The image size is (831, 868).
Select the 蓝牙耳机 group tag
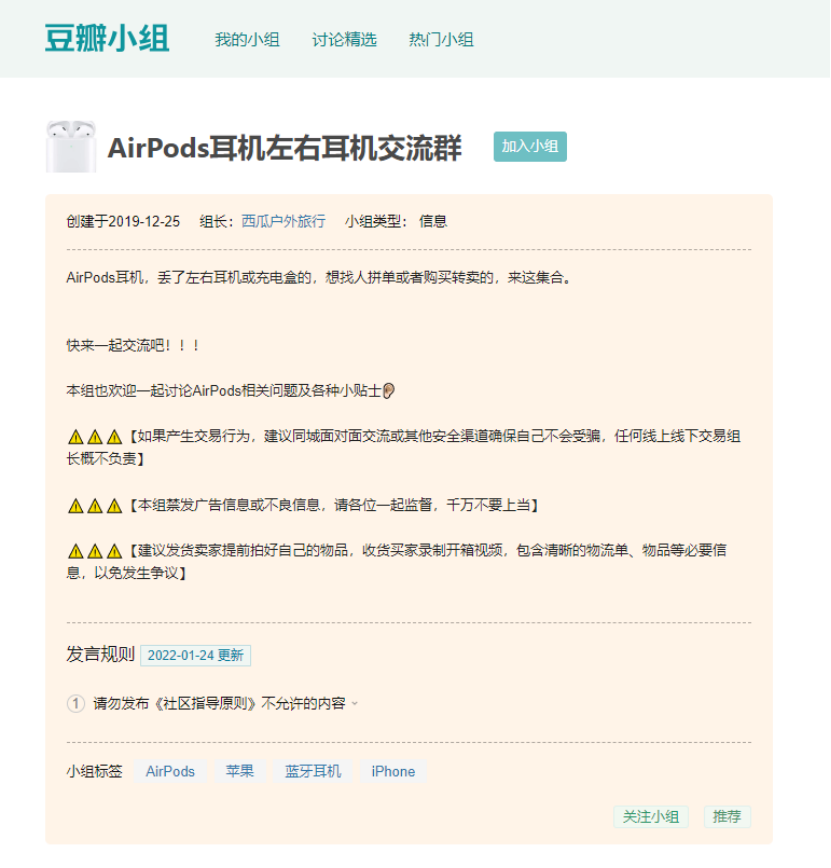pos(313,771)
